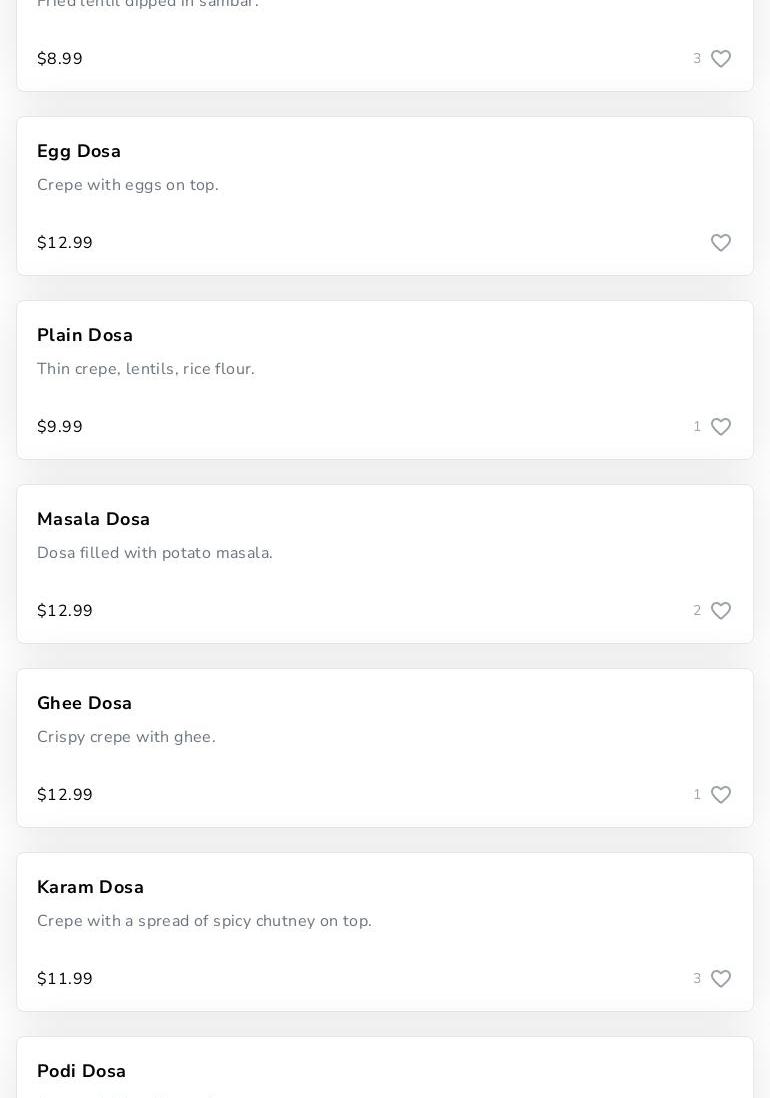
Task: Click the Masala Dosa description text
Action: (155, 553)
